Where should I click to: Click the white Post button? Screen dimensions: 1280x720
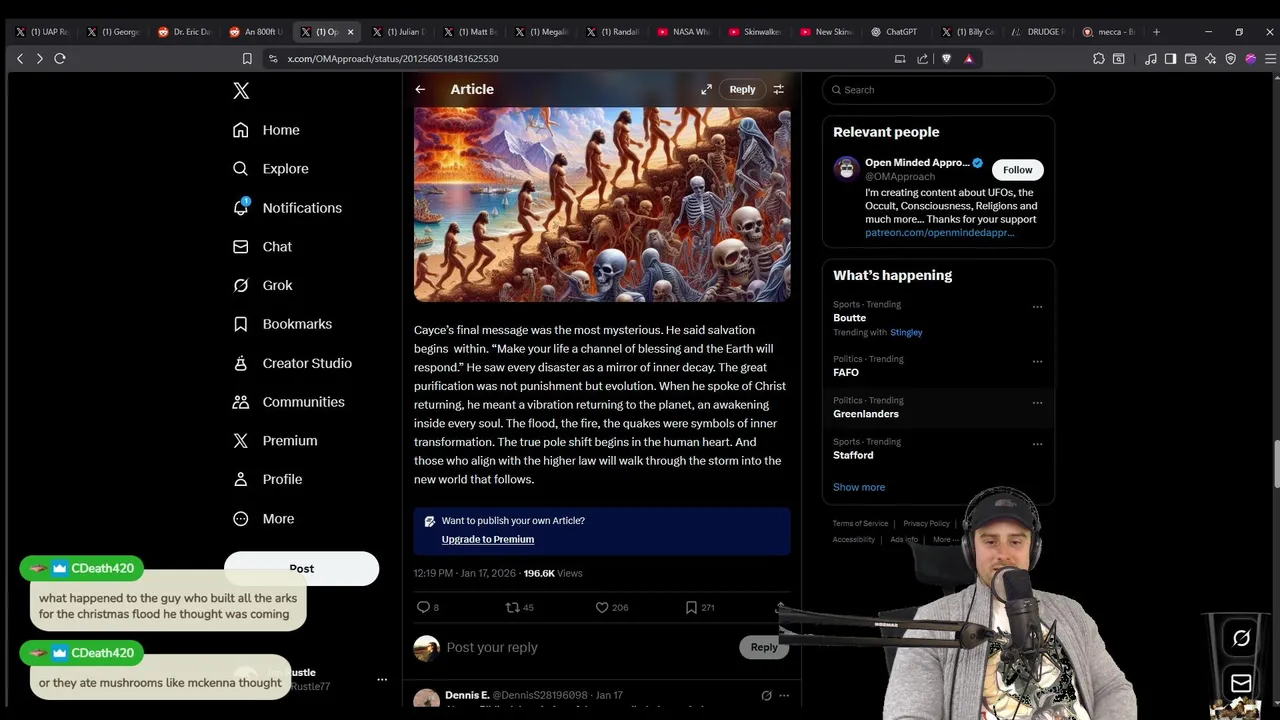tap(301, 568)
